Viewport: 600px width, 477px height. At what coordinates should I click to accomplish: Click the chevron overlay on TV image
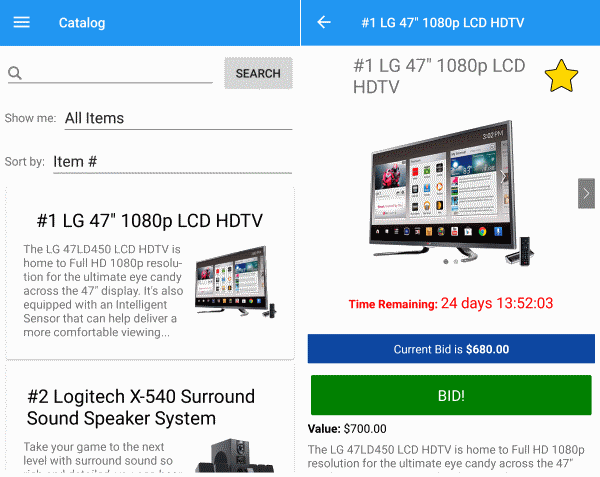click(503, 177)
